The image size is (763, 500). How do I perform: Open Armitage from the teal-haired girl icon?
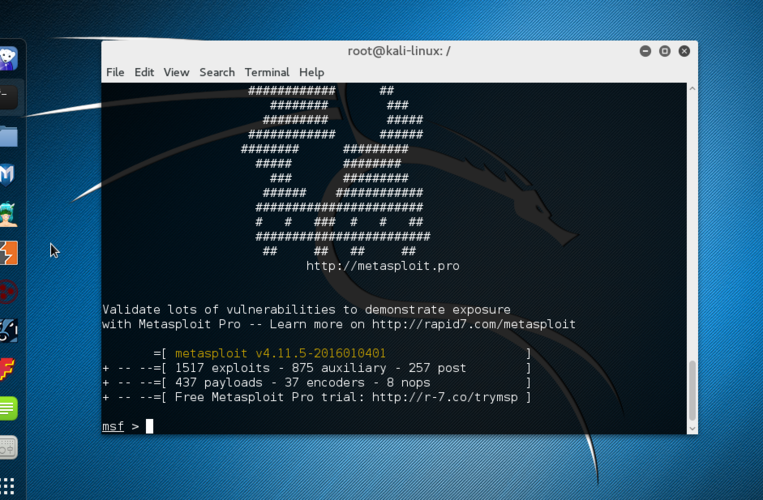(8, 214)
